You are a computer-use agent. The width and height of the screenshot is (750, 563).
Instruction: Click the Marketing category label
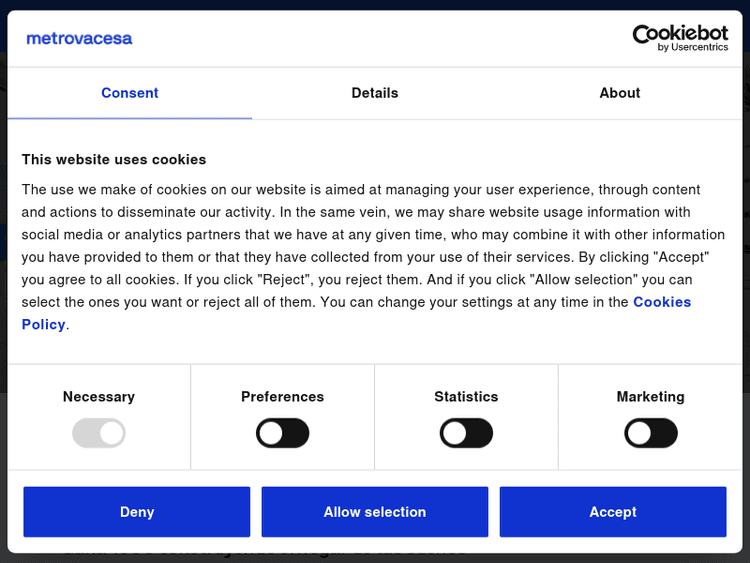pos(651,397)
